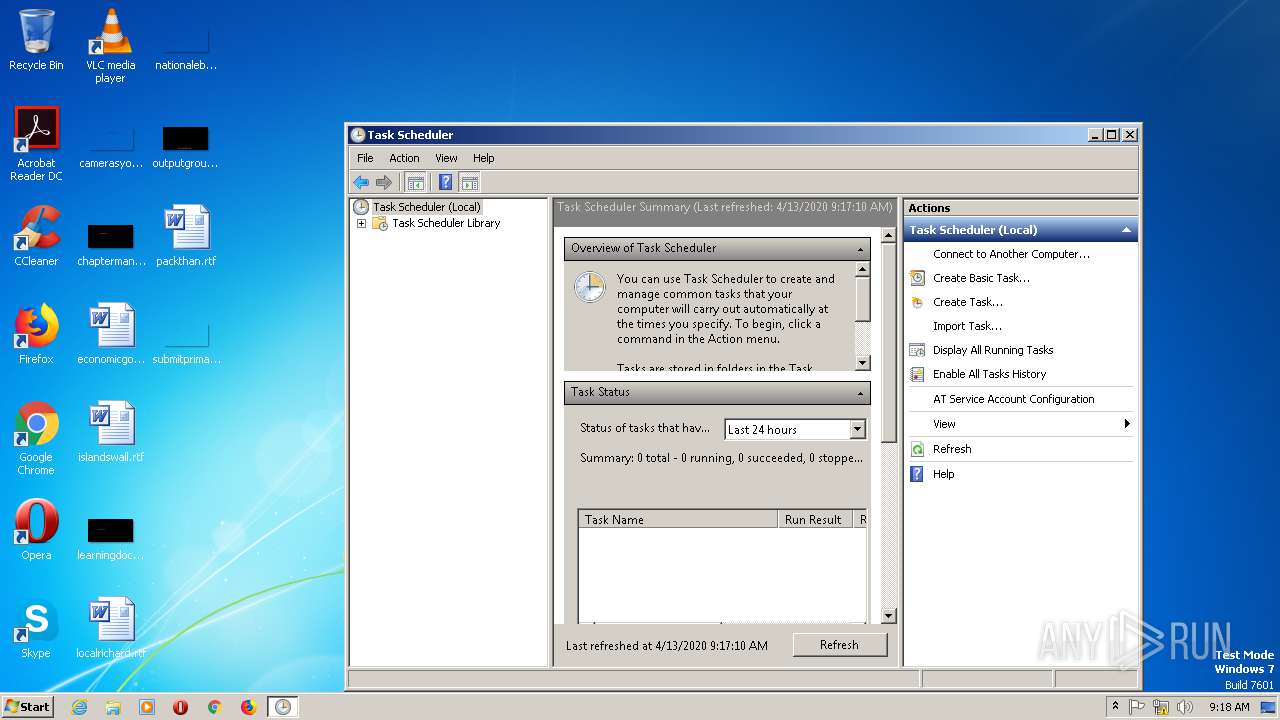Image resolution: width=1280 pixels, height=720 pixels.
Task: Click Import Task action
Action: point(967,326)
